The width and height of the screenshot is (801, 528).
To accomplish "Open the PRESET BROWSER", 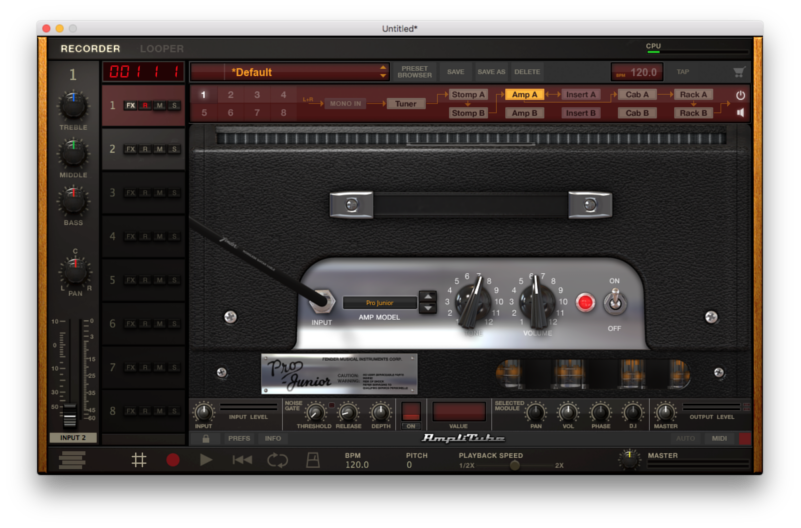I will click(x=414, y=72).
